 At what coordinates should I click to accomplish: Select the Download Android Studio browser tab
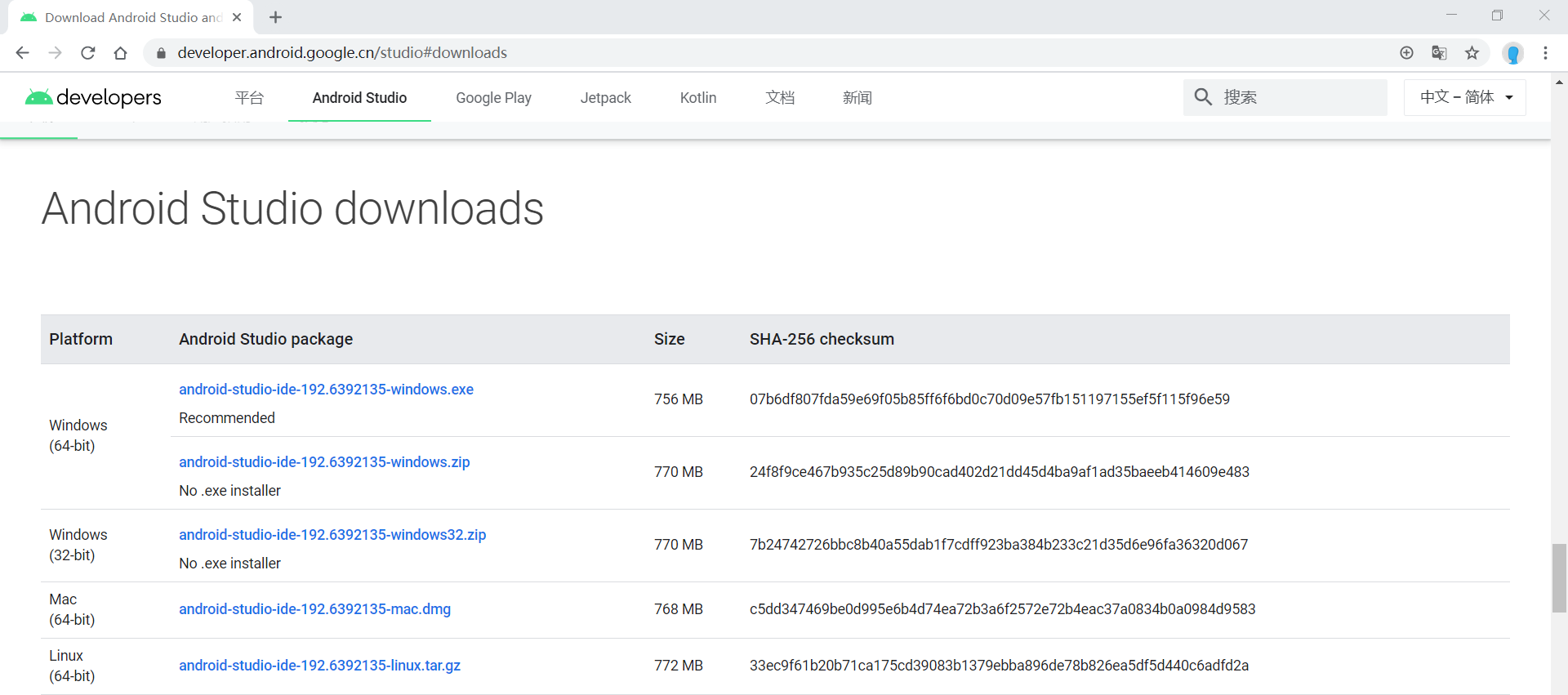(131, 17)
